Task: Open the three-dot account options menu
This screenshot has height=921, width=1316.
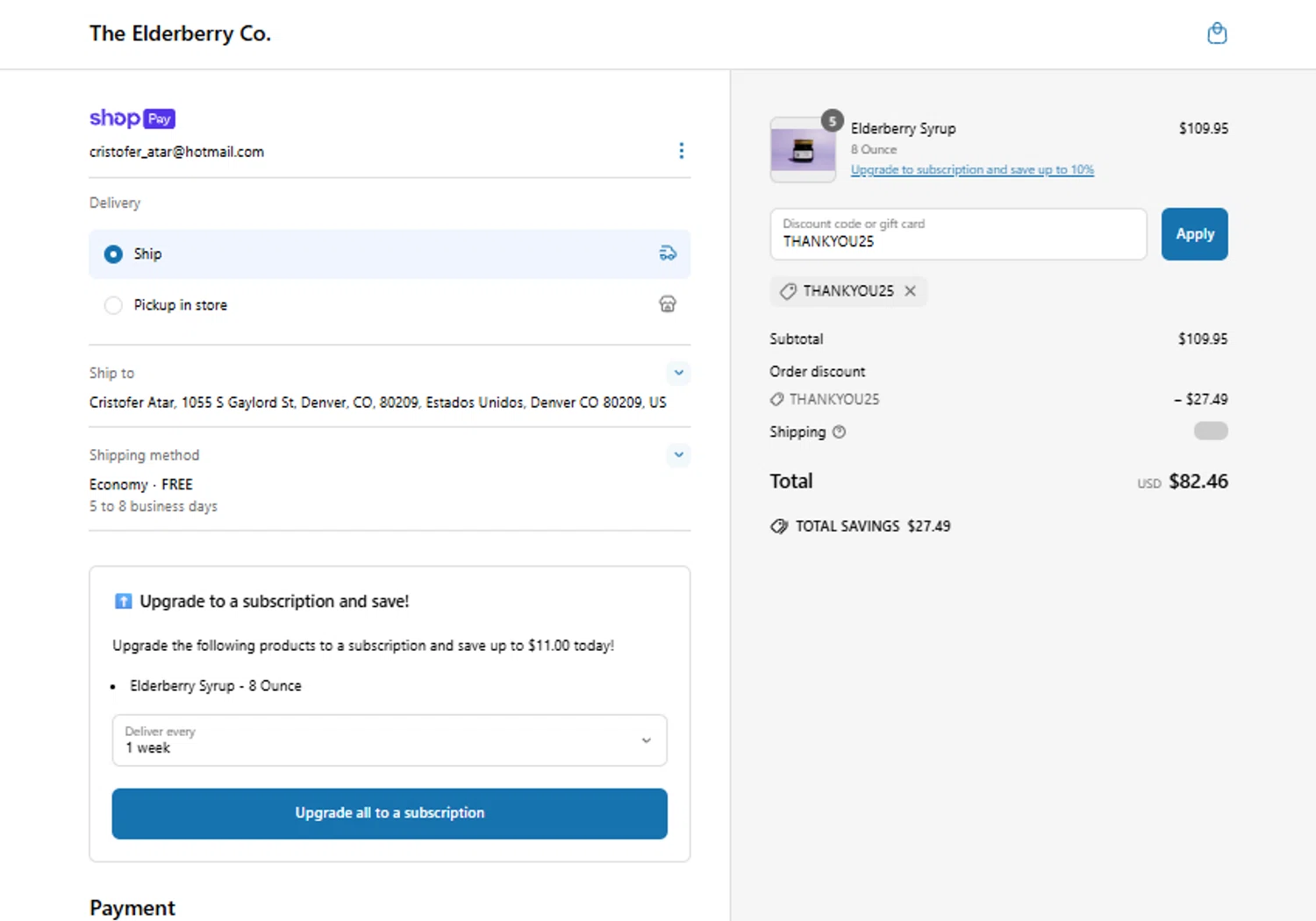Action: tap(681, 151)
